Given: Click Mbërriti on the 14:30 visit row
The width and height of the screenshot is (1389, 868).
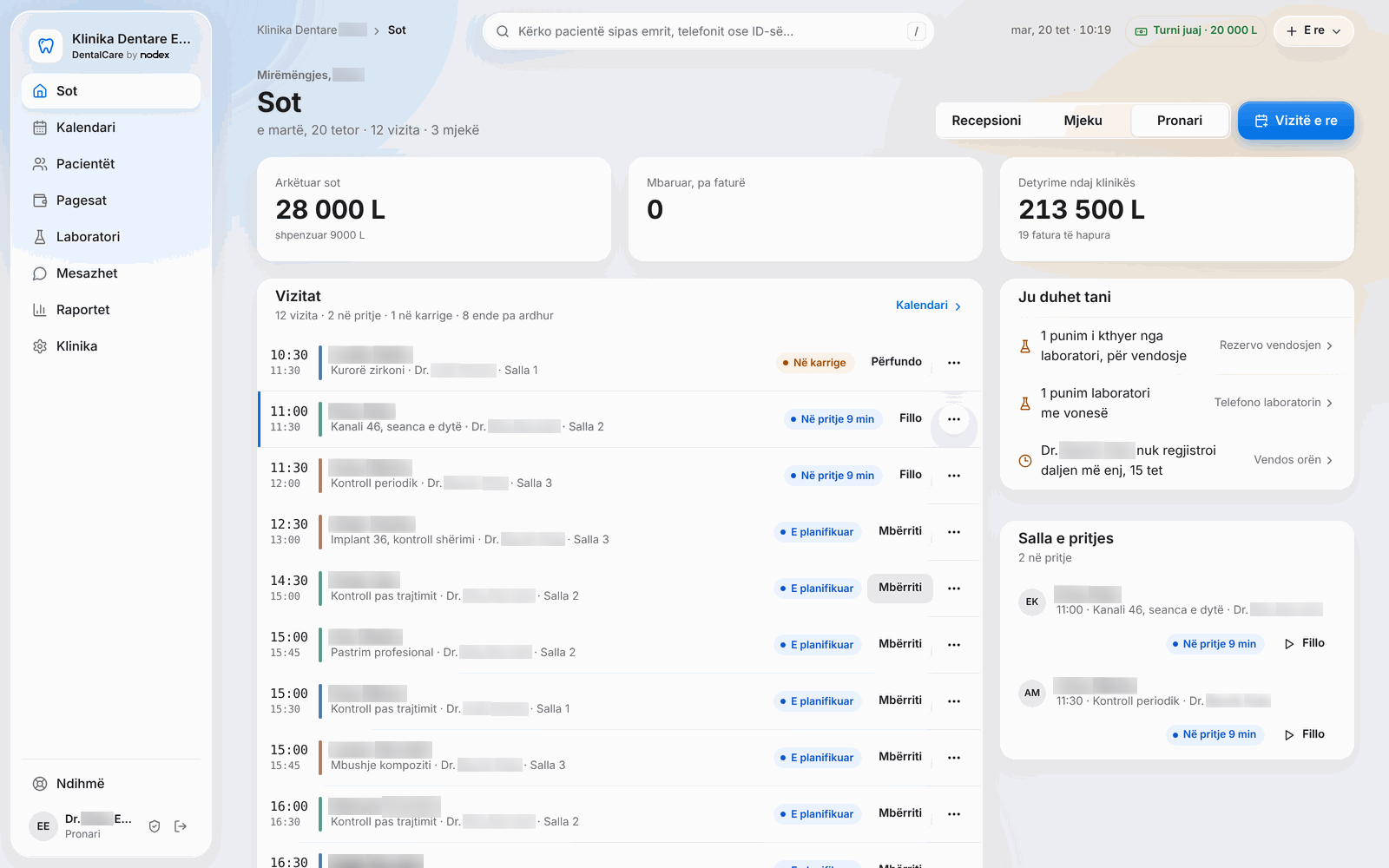Looking at the screenshot, I should pyautogui.click(x=900, y=588).
